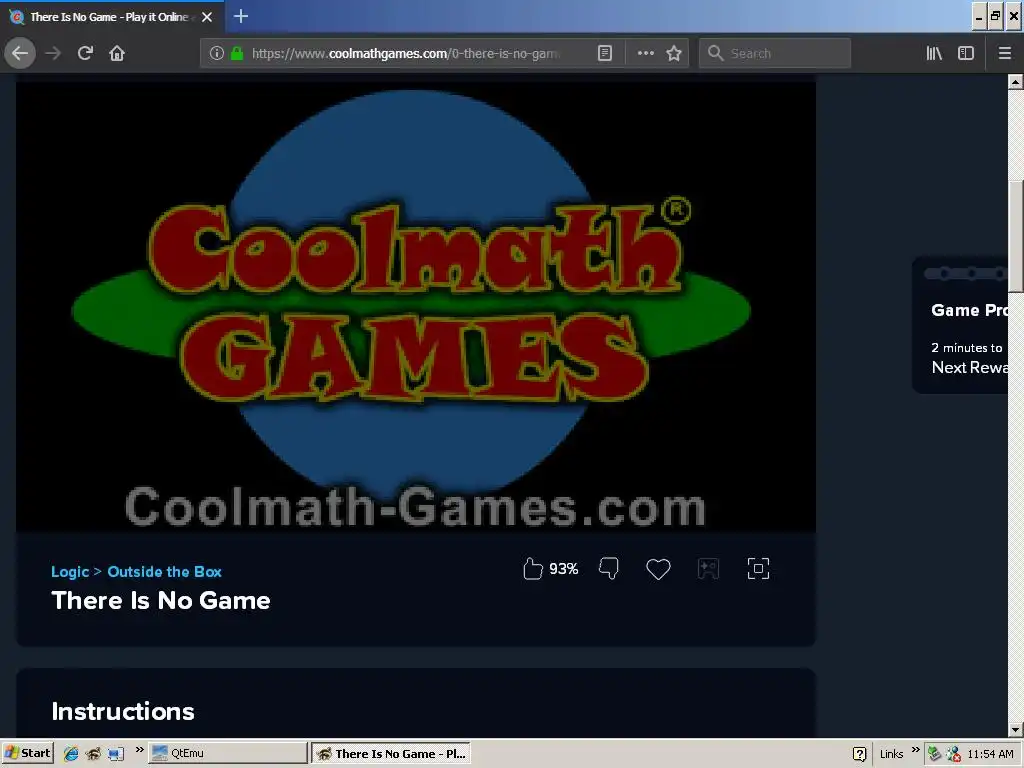The height and width of the screenshot is (768, 1024).
Task: Click the address bar URL text
Action: coord(406,54)
